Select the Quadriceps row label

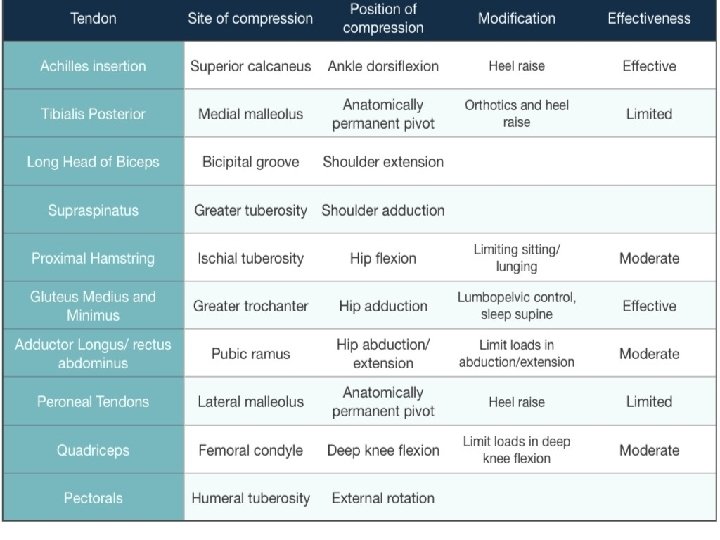[93, 450]
